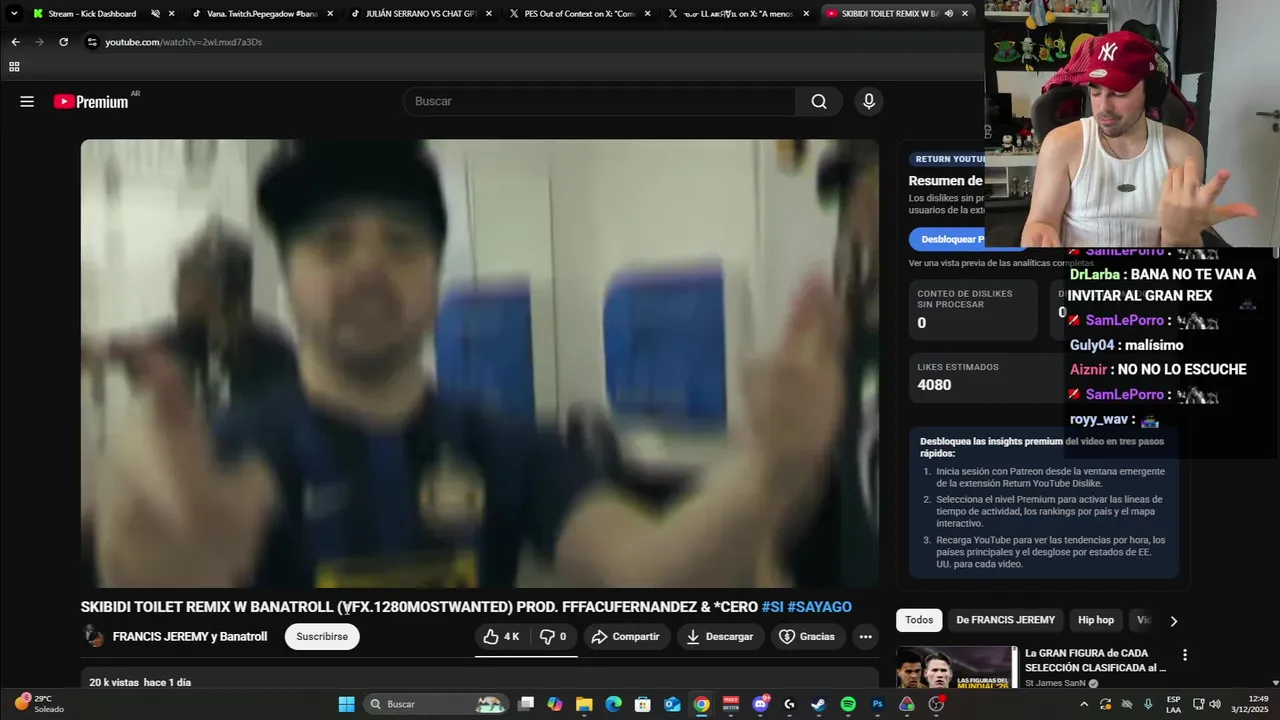Switch to Vana.Twitch.Pepegadow TikTok tab
The height and width of the screenshot is (720, 1280).
262,14
